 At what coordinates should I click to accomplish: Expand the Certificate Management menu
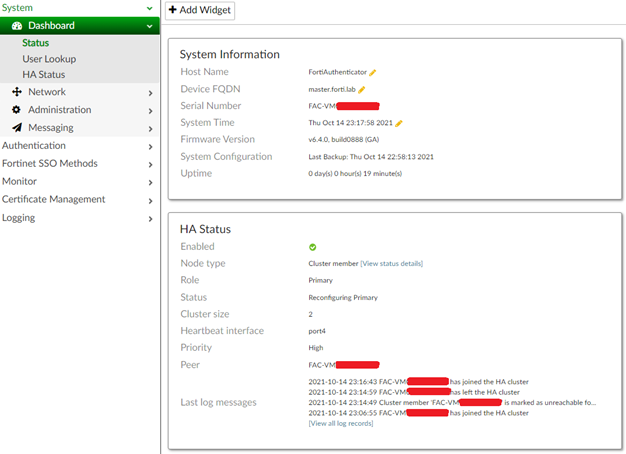click(x=150, y=200)
